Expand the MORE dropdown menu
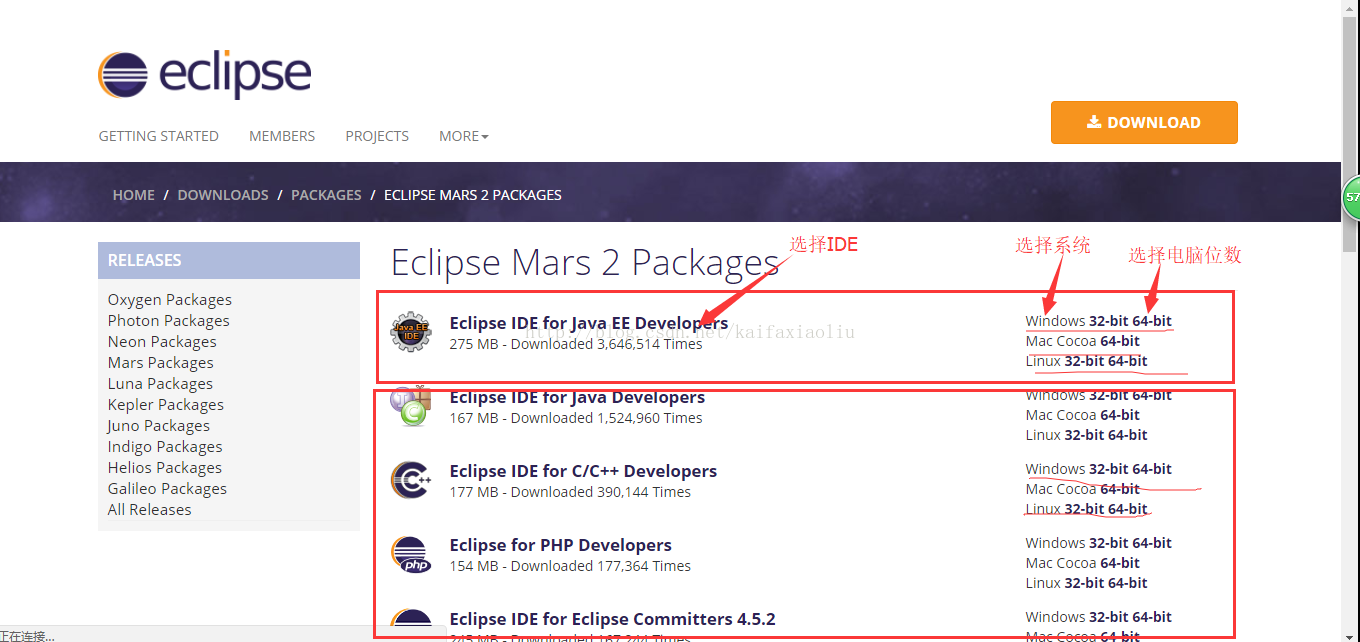Image resolution: width=1360 pixels, height=642 pixels. (464, 136)
